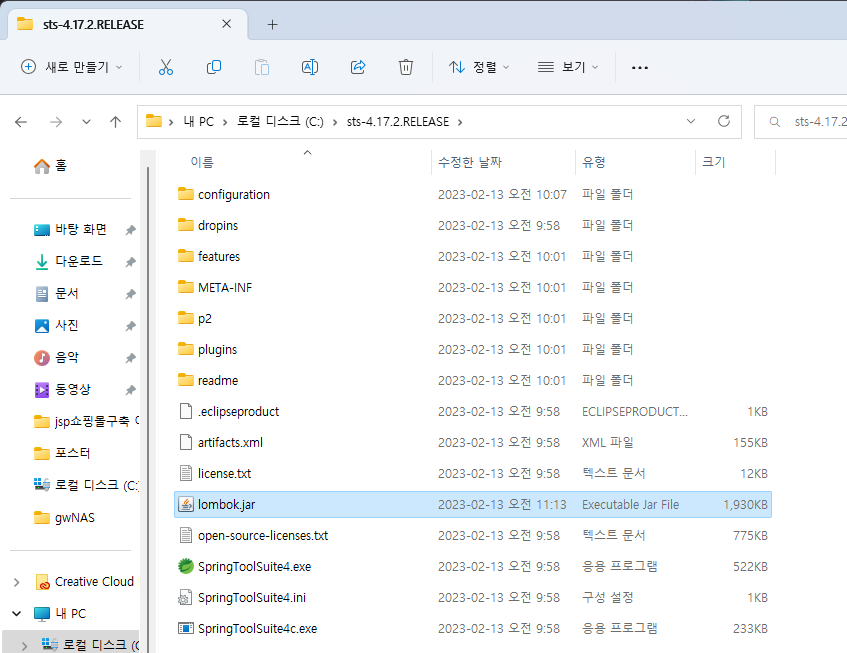This screenshot has width=847, height=653.
Task: Expand chevron after sts-4.17.2.RELEASE in breadcrumb
Action: click(x=460, y=122)
